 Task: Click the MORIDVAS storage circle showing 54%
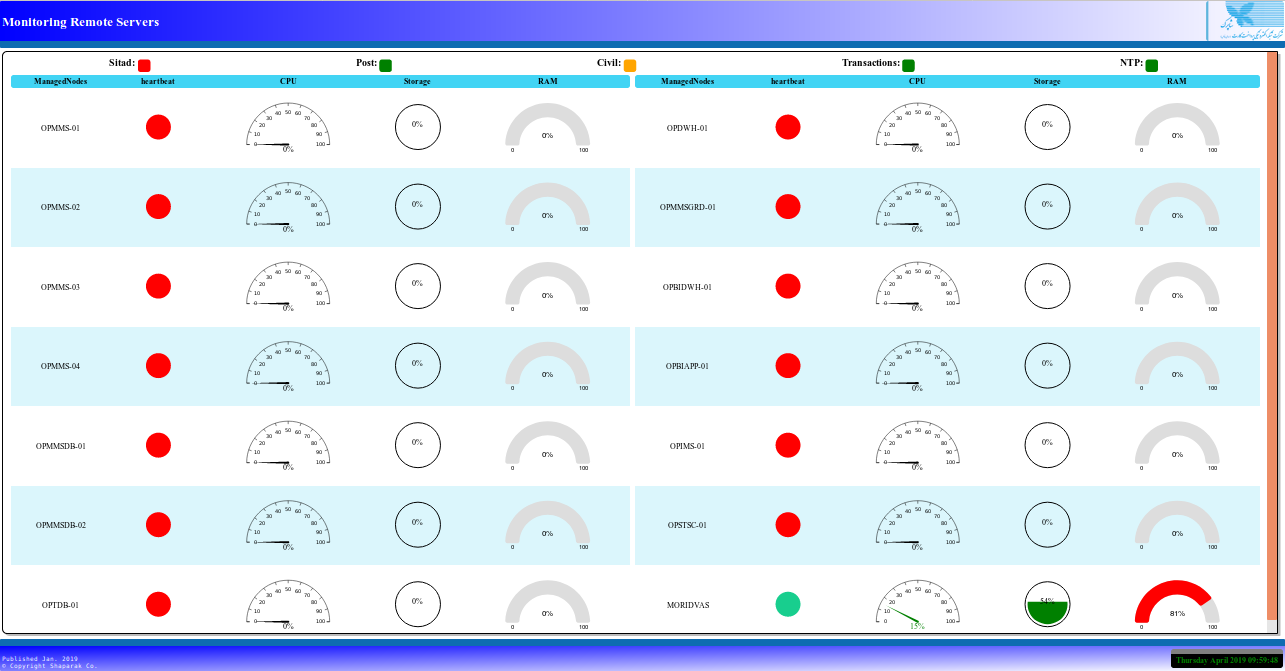(1047, 604)
